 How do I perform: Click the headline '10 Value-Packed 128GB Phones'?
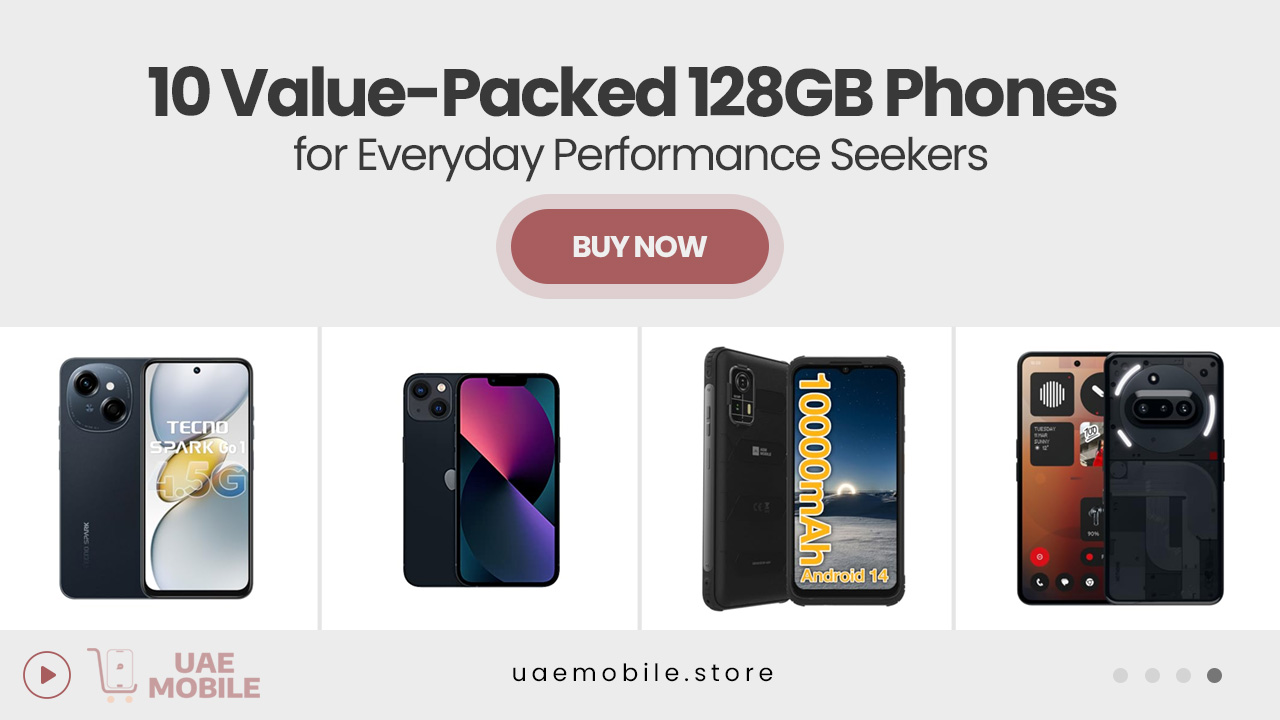point(632,93)
